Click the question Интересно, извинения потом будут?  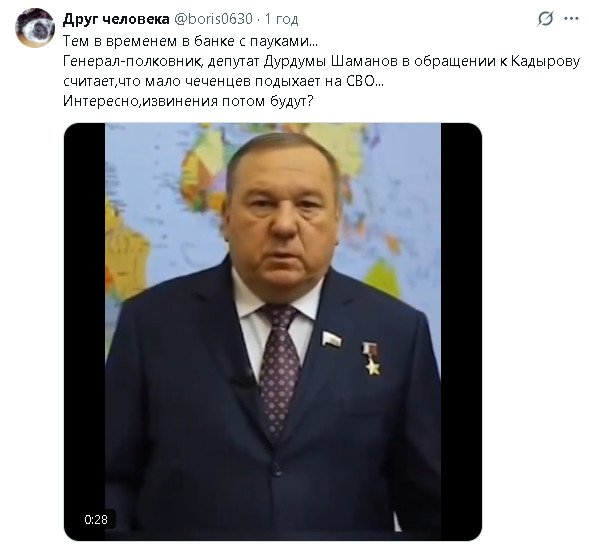tap(188, 101)
